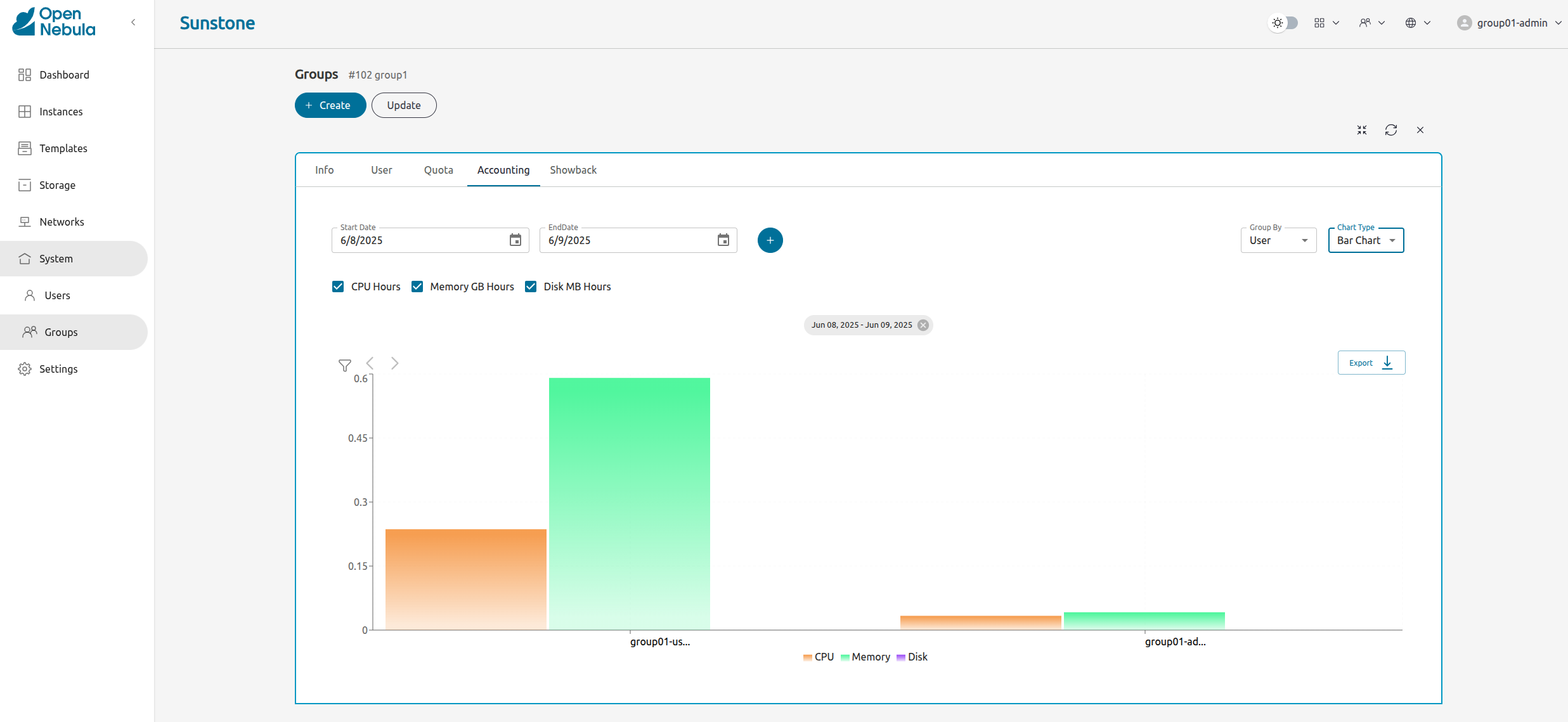Viewport: 1568px width, 722px height.
Task: Collapse the sidebar with the chevron
Action: pos(133,22)
